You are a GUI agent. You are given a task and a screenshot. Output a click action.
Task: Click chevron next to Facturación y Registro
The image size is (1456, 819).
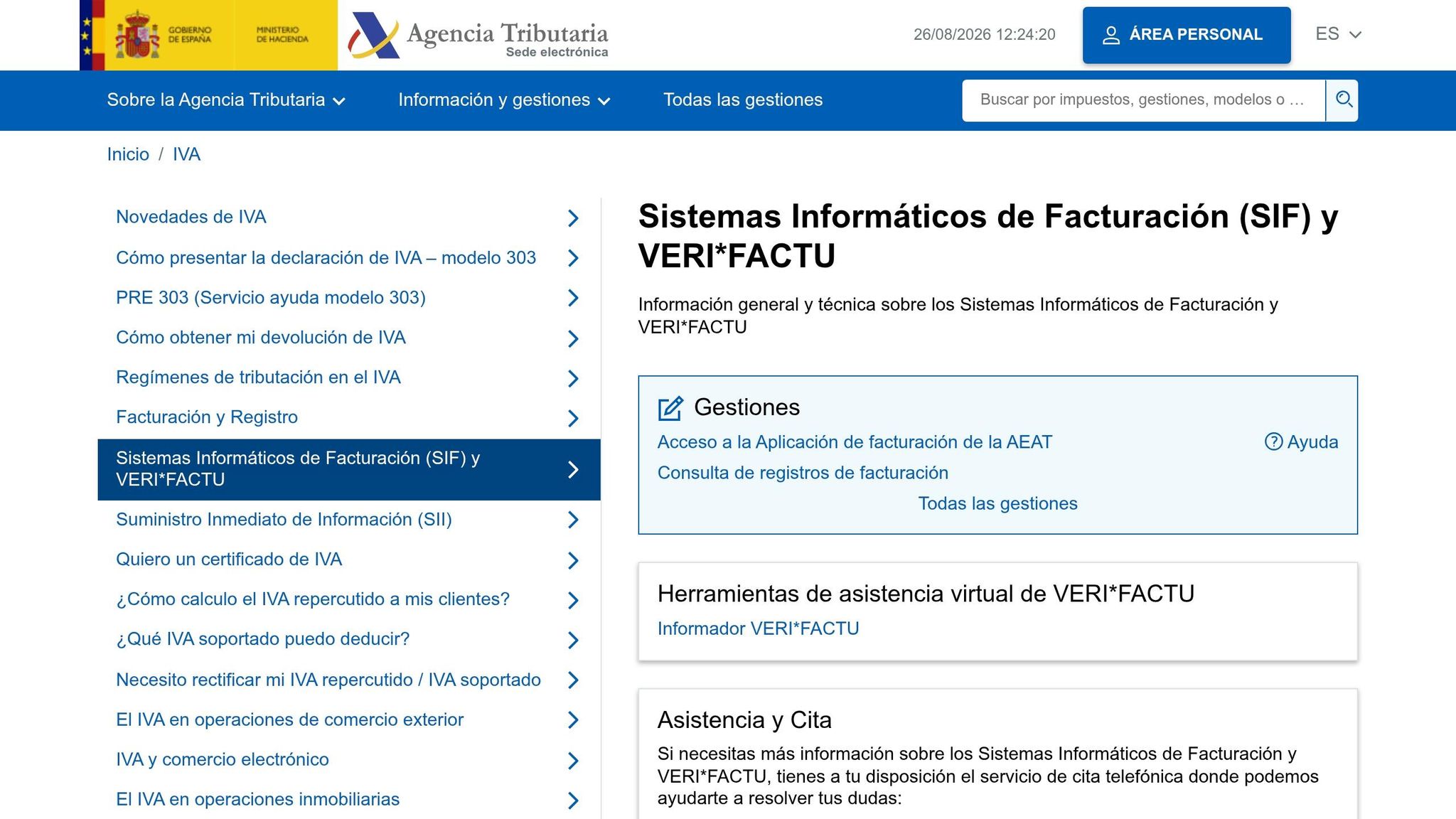574,418
